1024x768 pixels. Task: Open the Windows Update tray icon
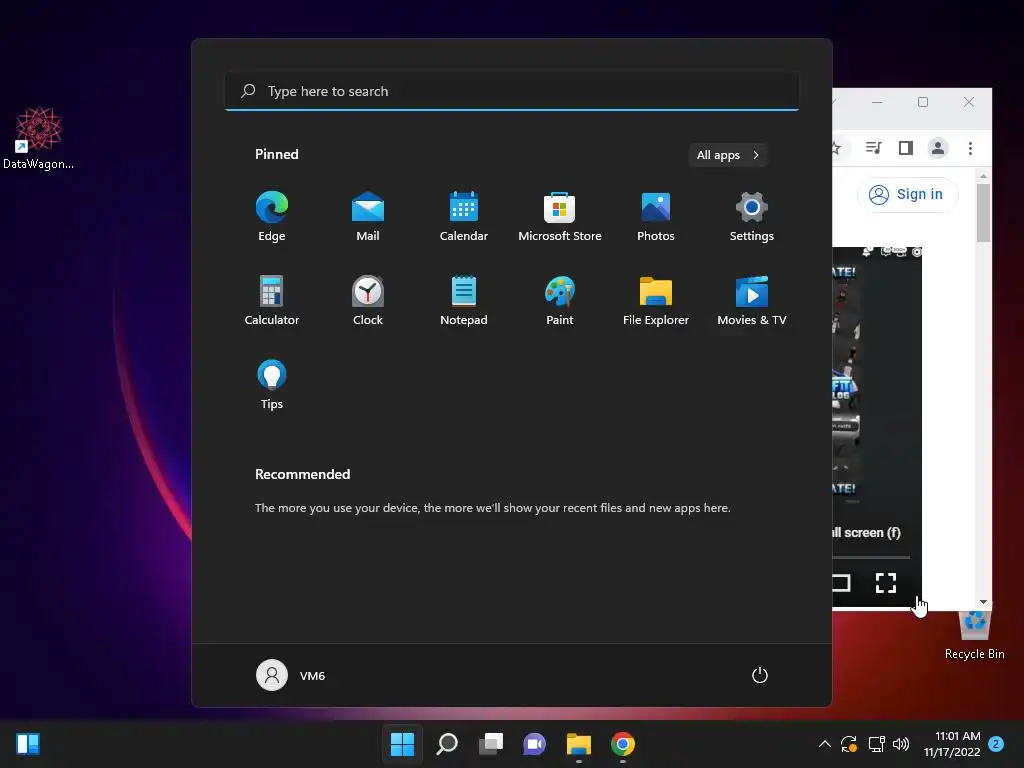(x=849, y=744)
